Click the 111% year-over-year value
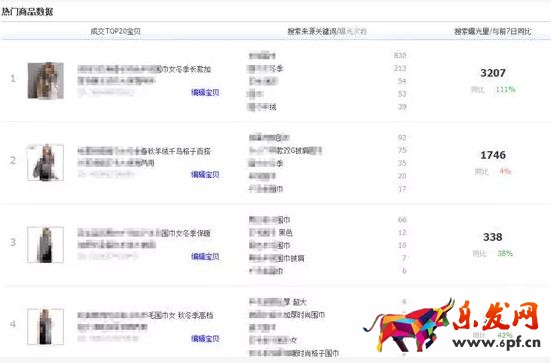 coord(505,90)
